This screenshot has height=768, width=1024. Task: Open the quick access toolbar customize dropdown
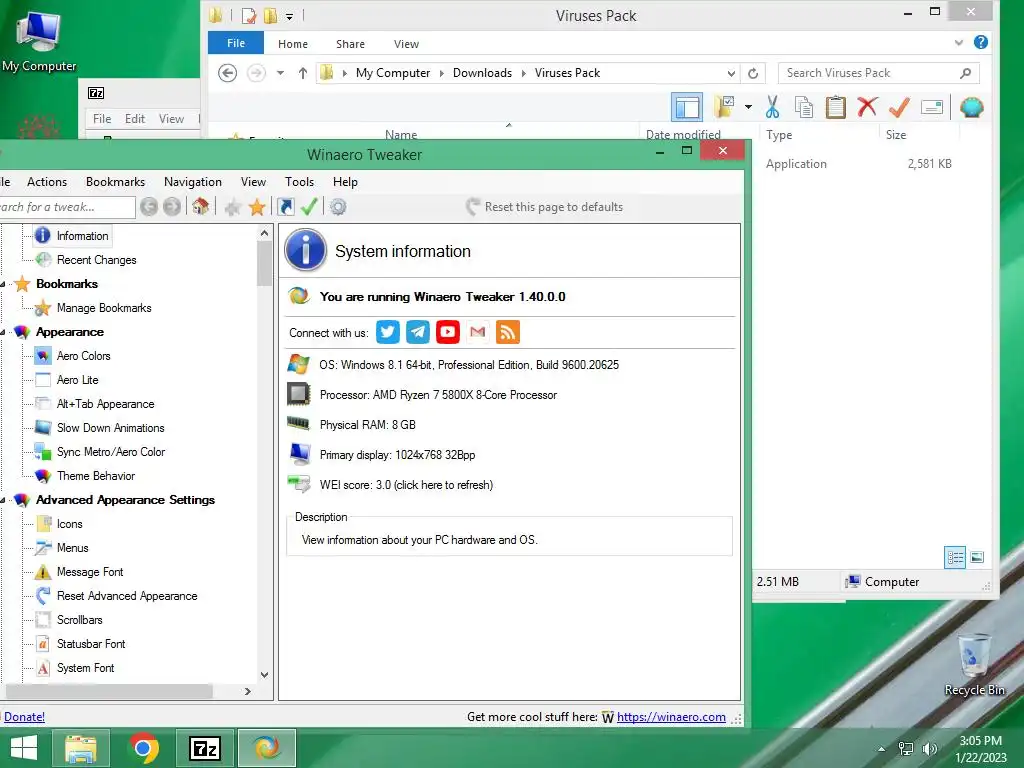click(289, 16)
